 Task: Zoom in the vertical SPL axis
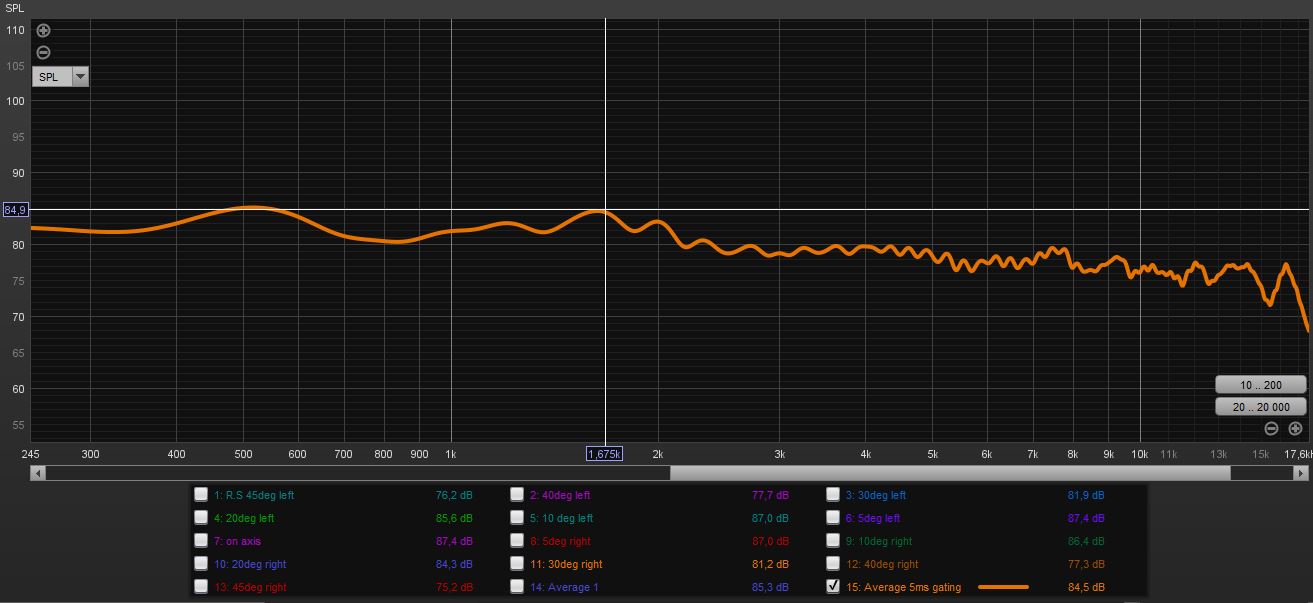(43, 31)
